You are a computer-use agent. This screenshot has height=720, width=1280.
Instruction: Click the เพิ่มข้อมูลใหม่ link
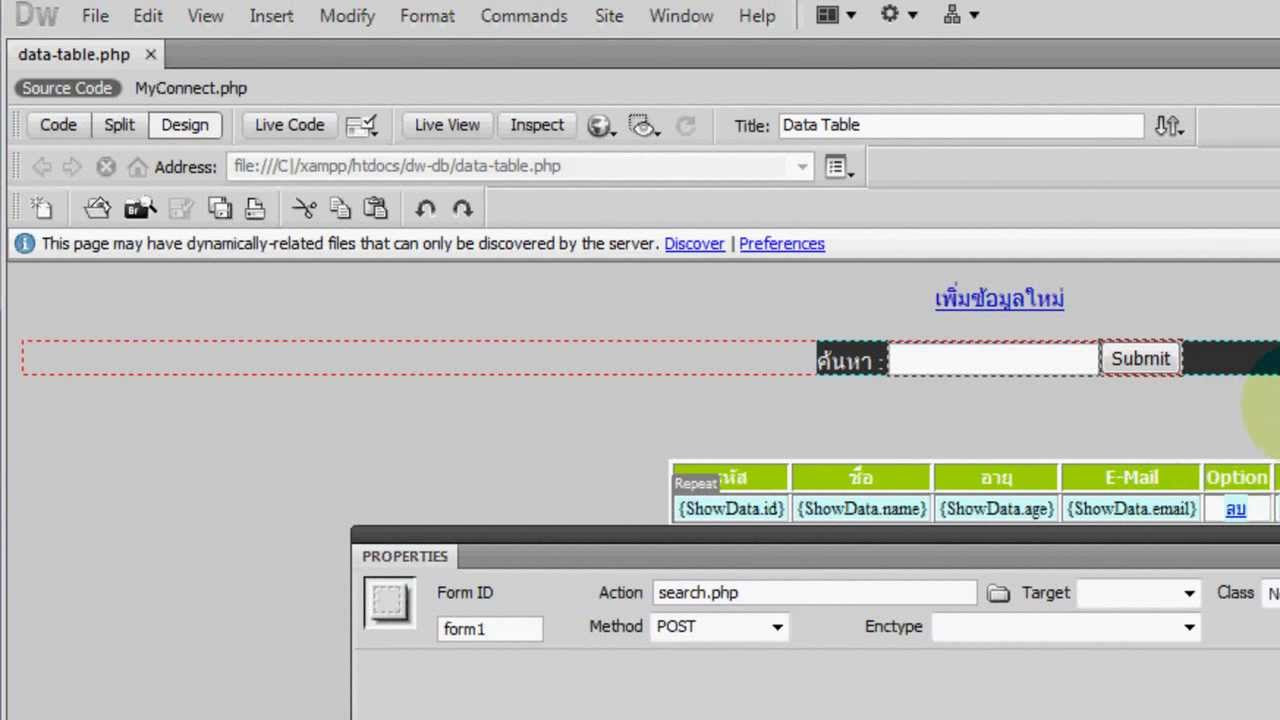[x=999, y=299]
